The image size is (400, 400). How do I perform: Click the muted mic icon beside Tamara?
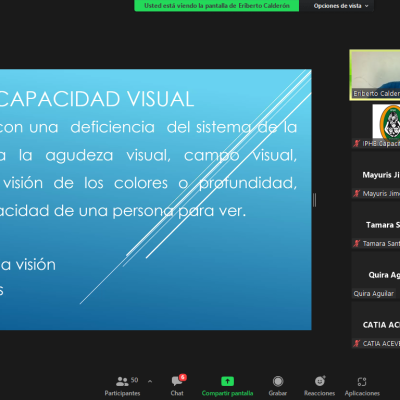[x=357, y=243]
